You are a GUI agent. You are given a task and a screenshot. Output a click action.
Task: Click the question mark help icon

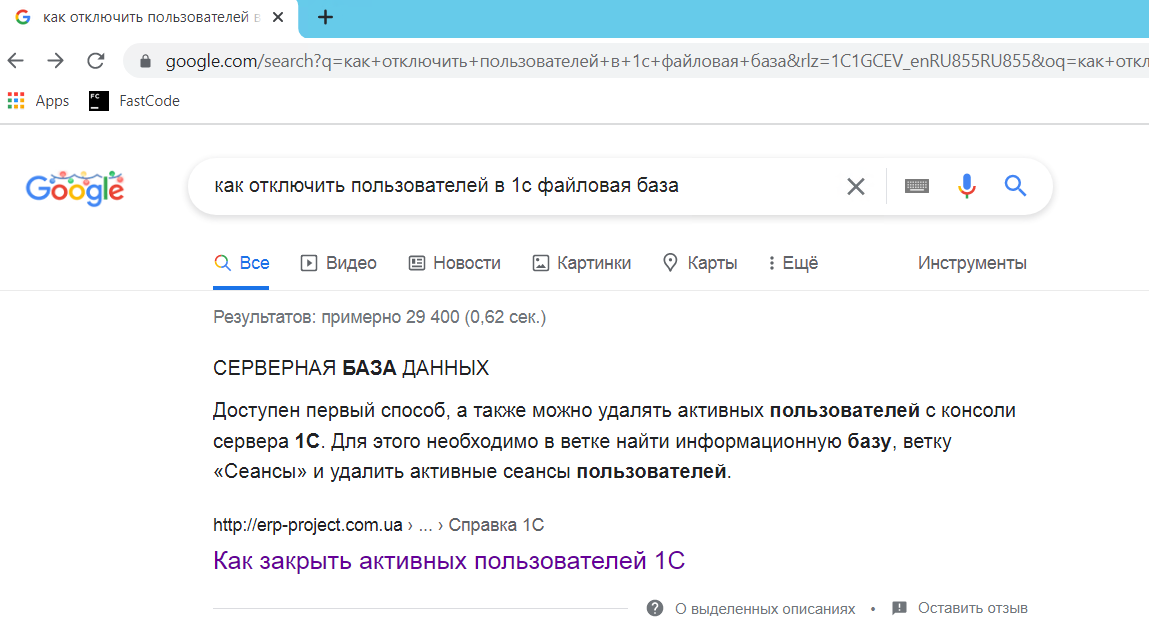point(655,609)
